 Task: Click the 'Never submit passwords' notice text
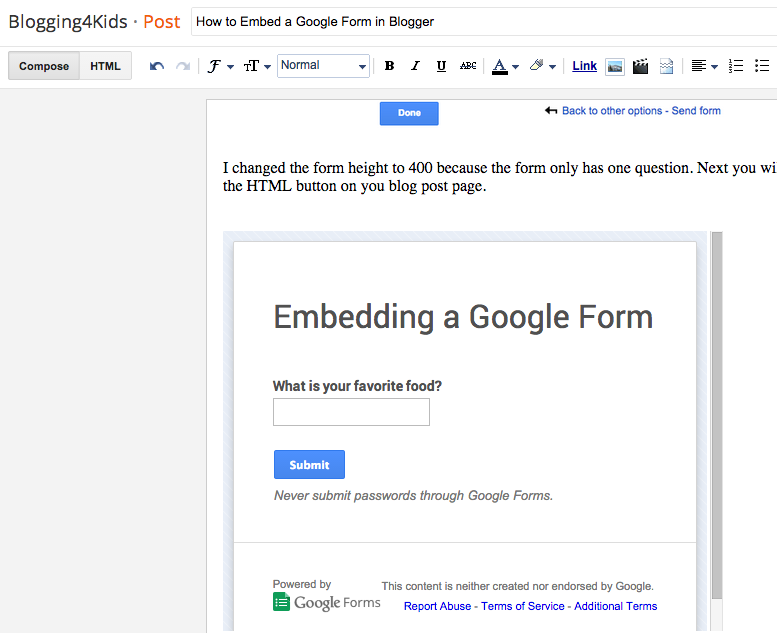[x=413, y=496]
